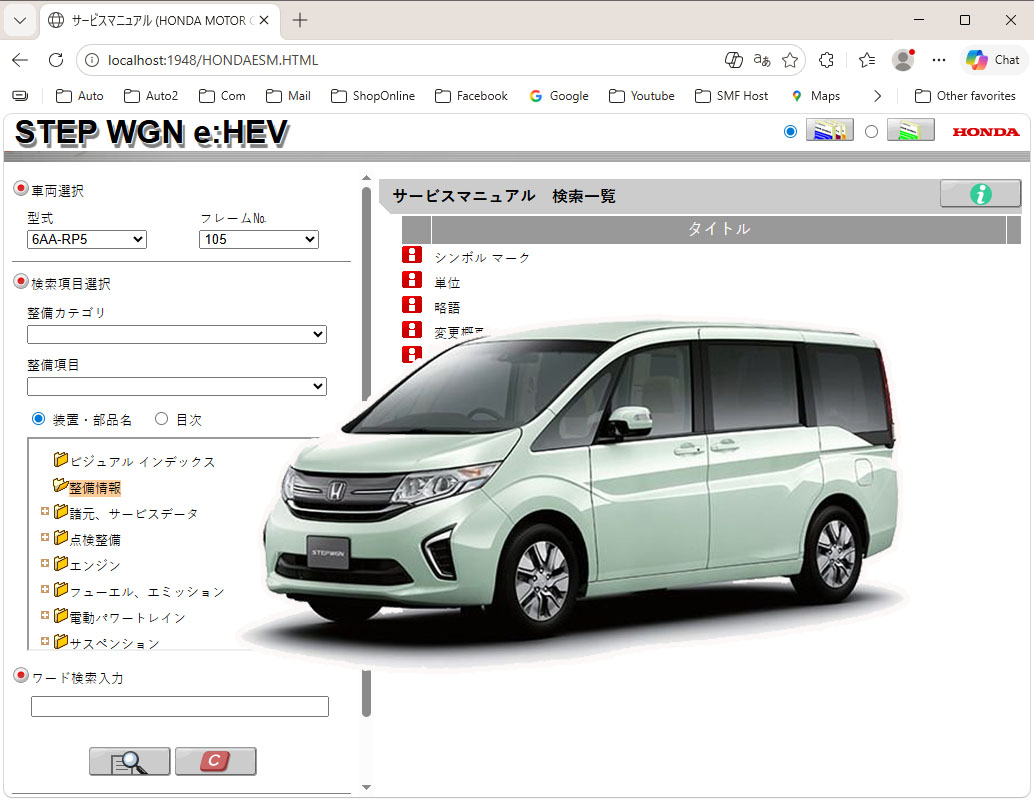The height and width of the screenshot is (801, 1034).
Task: View site information icon in address bar
Action: (x=92, y=60)
